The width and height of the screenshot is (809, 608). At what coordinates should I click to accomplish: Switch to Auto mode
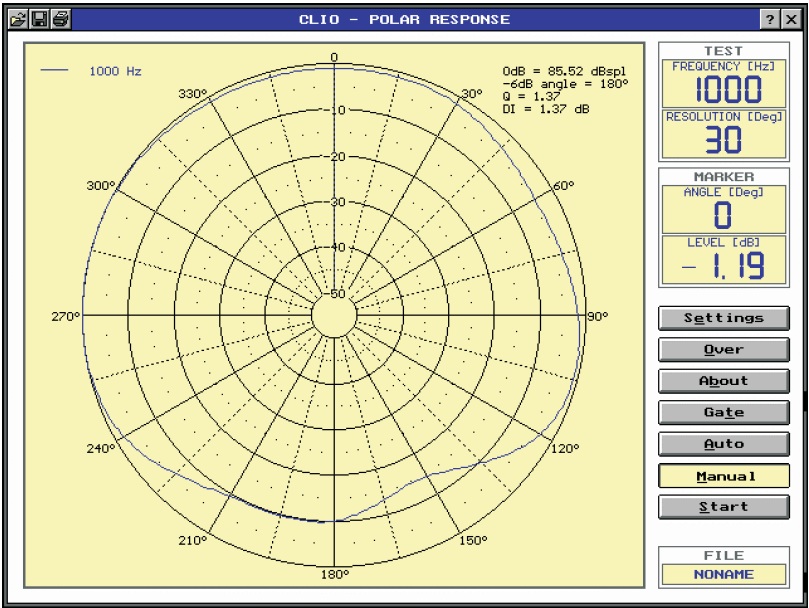point(724,444)
